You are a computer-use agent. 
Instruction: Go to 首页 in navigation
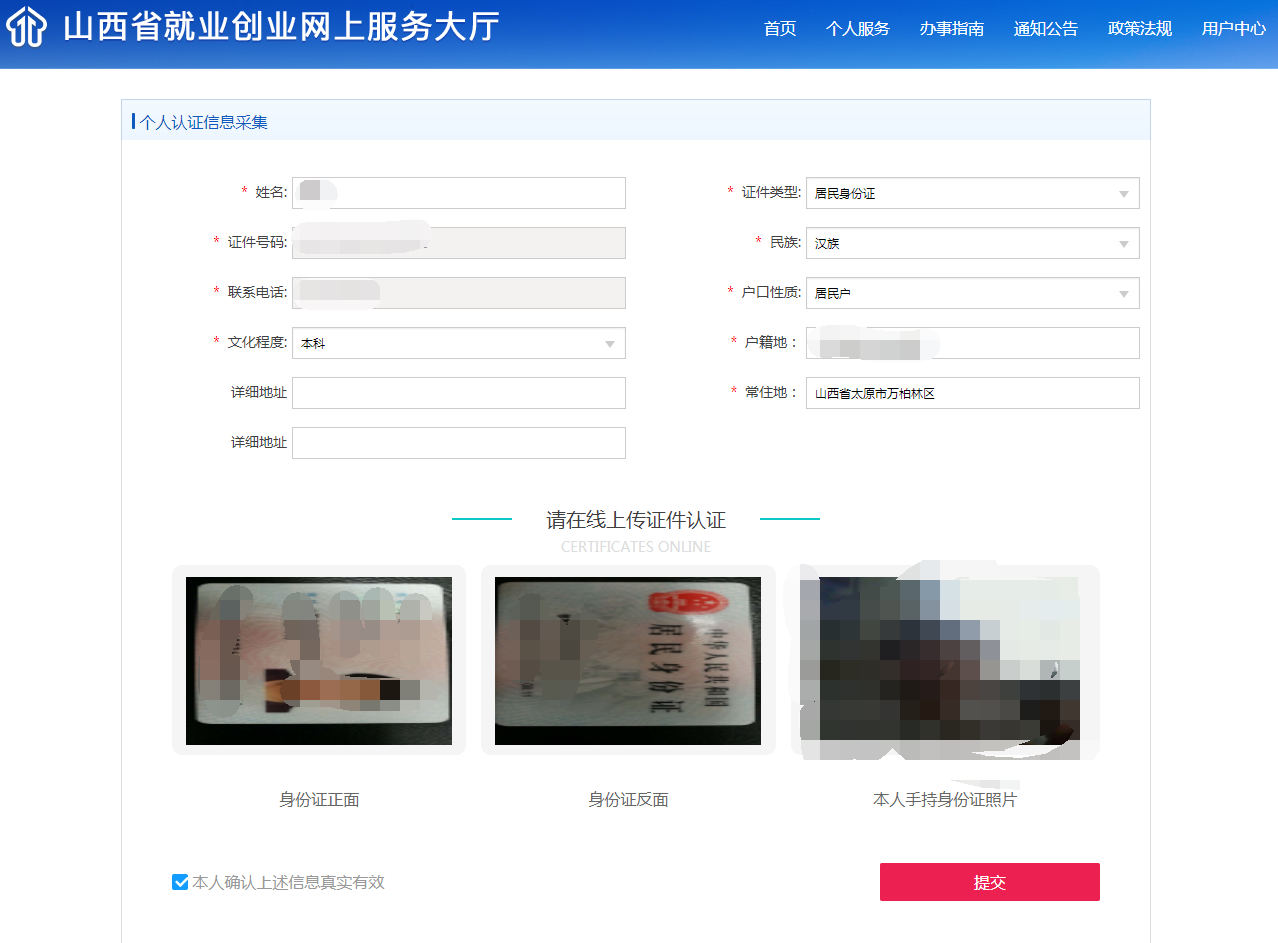(x=780, y=29)
